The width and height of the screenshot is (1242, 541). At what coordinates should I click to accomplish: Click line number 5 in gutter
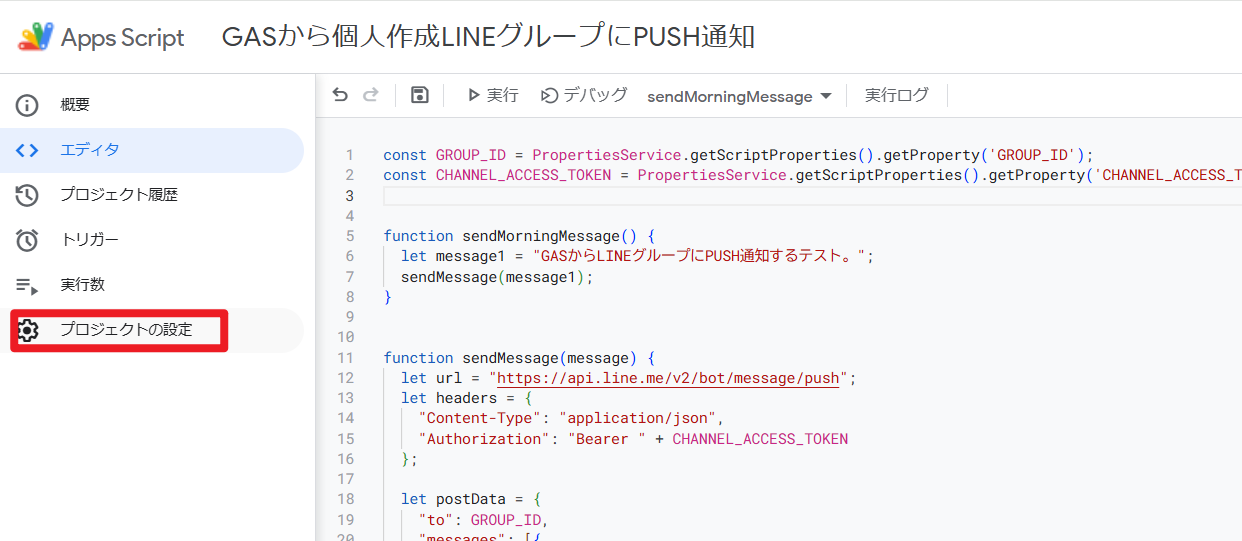350,236
